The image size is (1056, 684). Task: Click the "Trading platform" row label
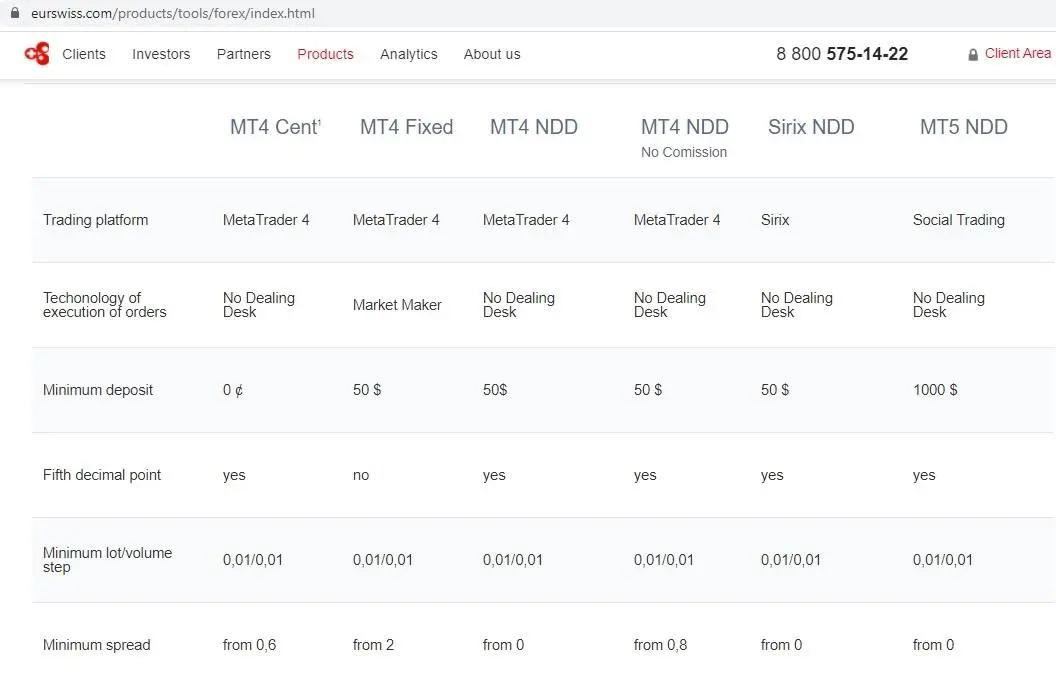click(96, 220)
